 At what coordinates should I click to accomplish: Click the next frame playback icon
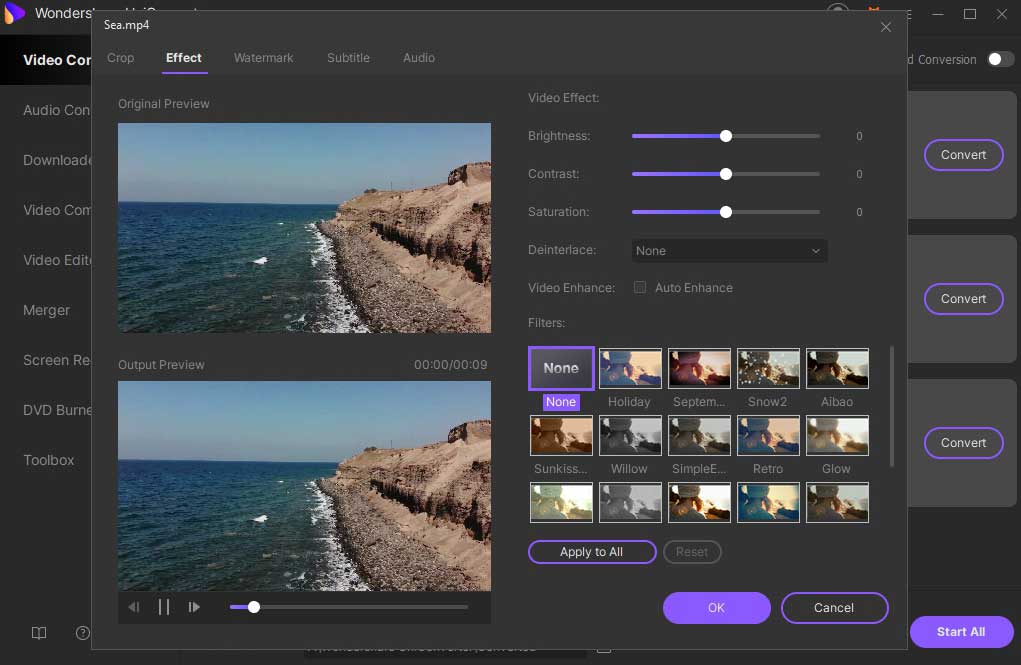[x=194, y=607]
